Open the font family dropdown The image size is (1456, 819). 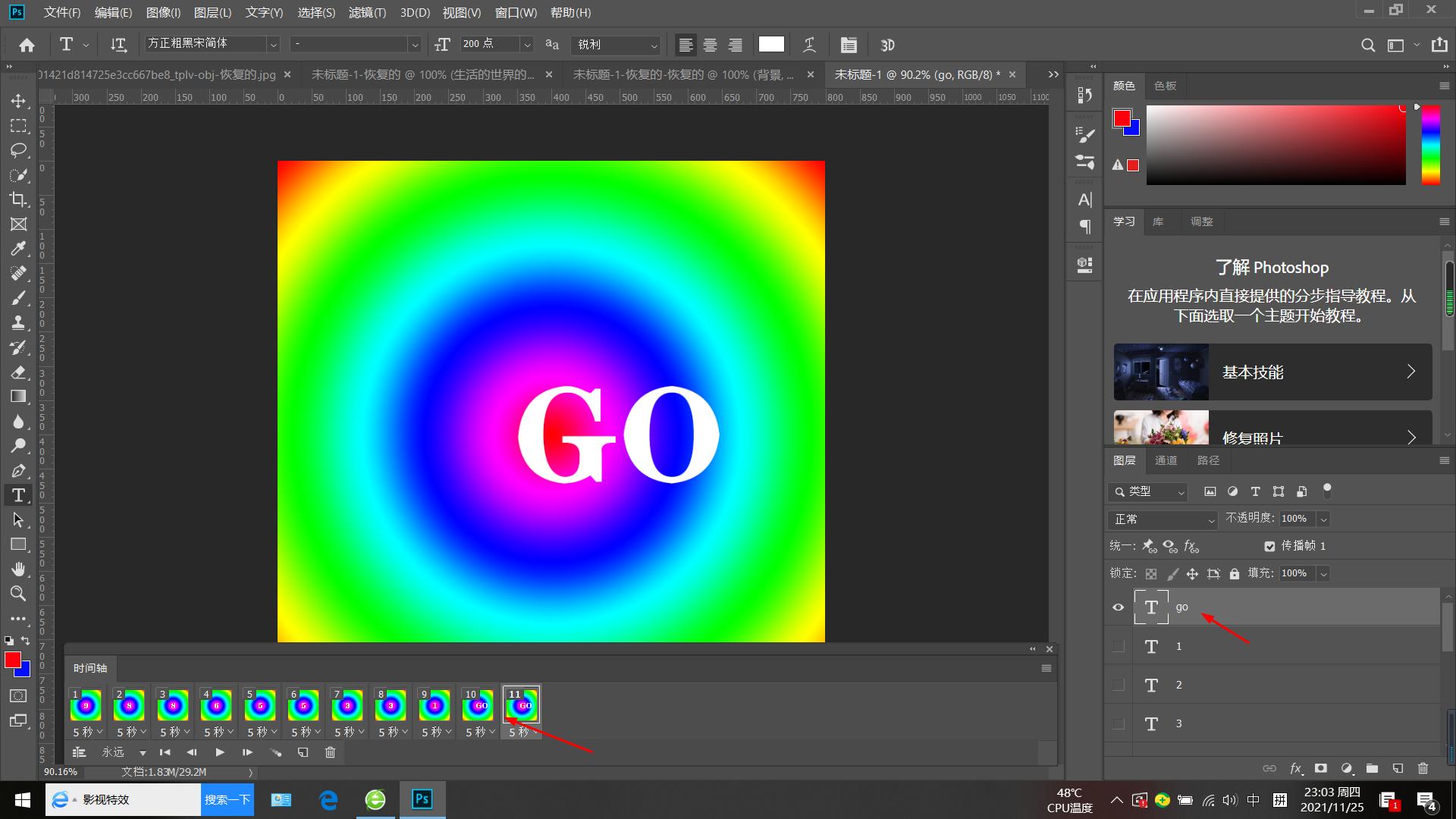point(273,45)
